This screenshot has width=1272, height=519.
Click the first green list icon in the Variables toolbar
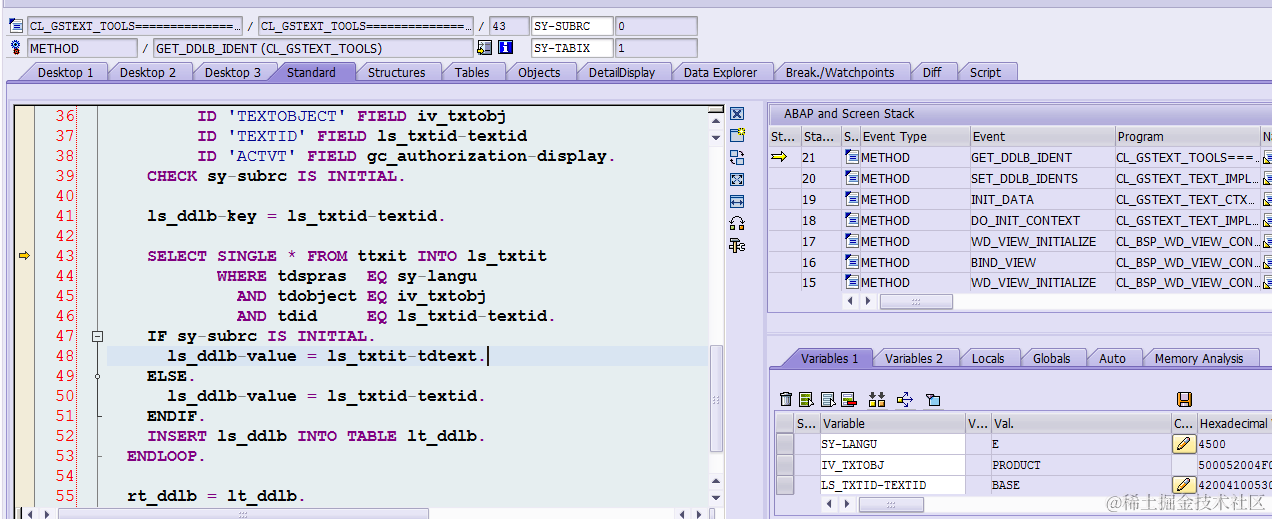click(806, 399)
